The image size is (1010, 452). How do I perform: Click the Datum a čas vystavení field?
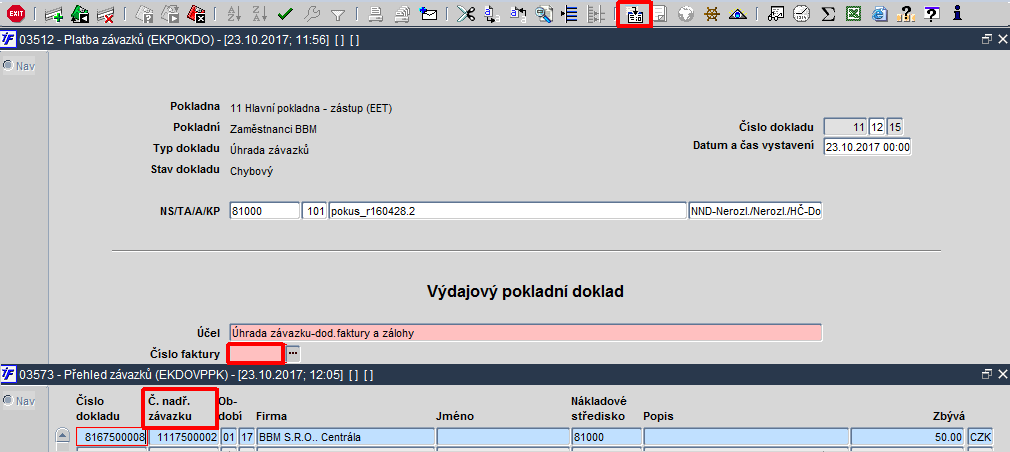(x=868, y=146)
